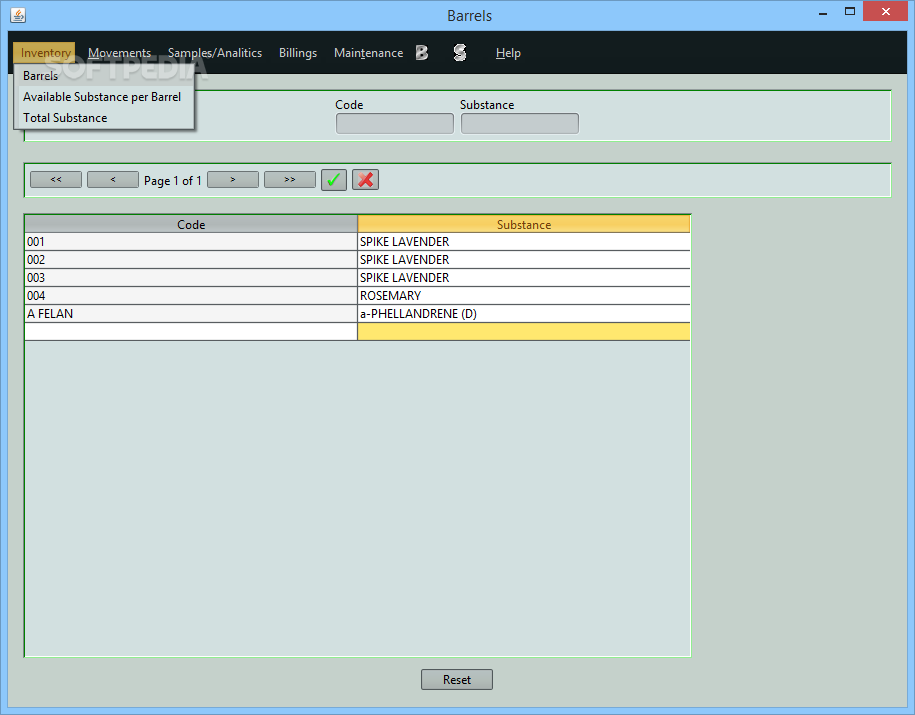
Task: Select SPIKE LAVENDER in row 002
Action: pyautogui.click(x=523, y=260)
